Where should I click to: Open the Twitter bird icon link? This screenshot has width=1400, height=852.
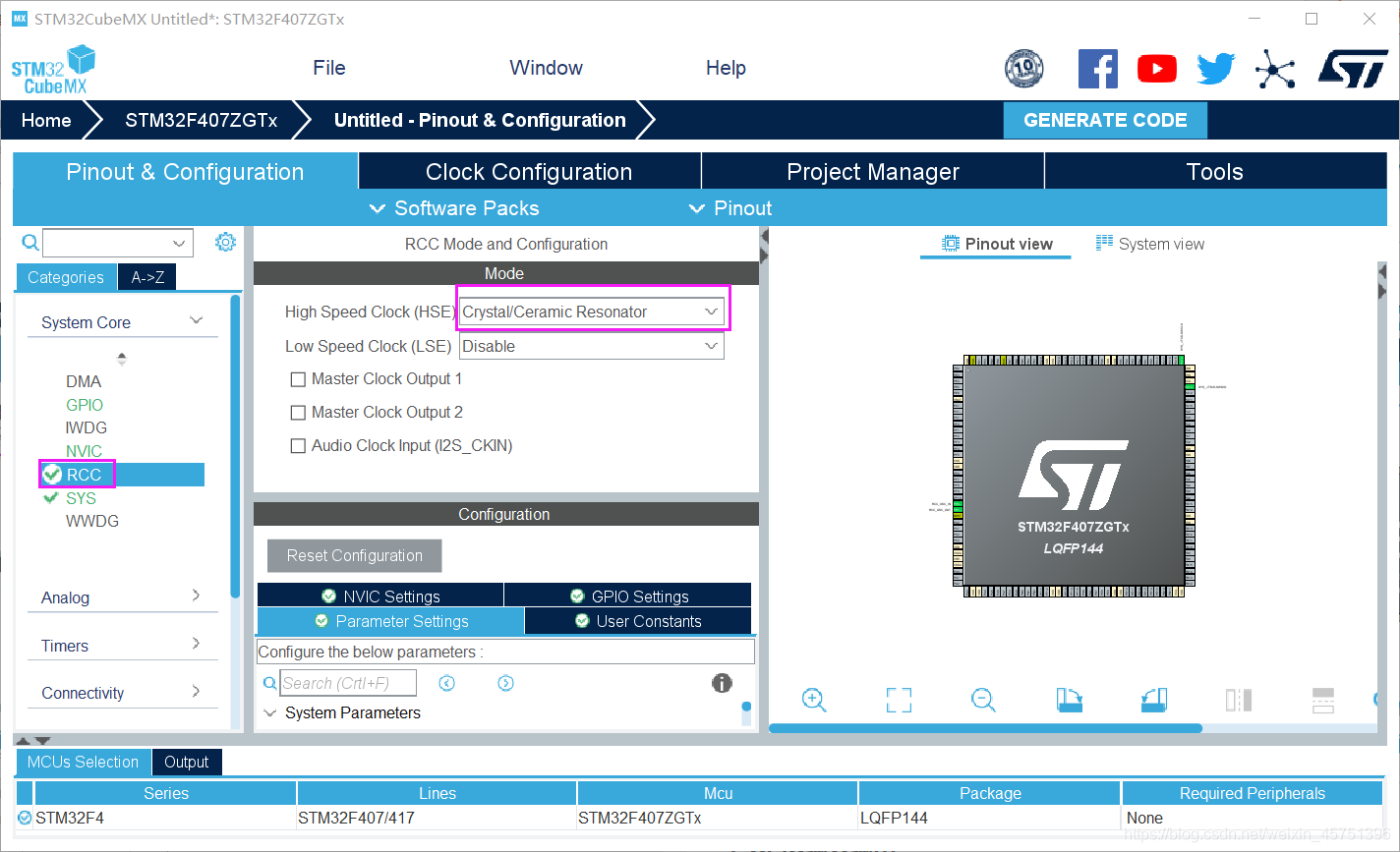click(x=1215, y=69)
